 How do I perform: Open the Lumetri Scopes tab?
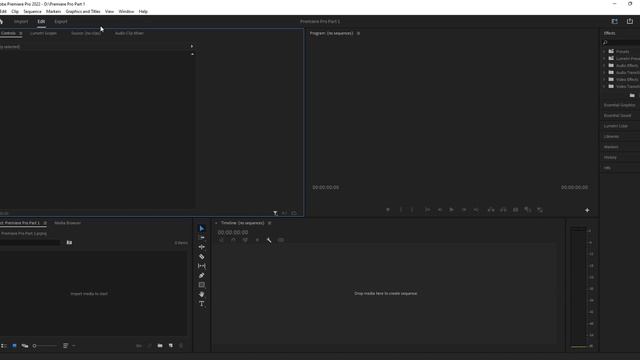point(43,33)
